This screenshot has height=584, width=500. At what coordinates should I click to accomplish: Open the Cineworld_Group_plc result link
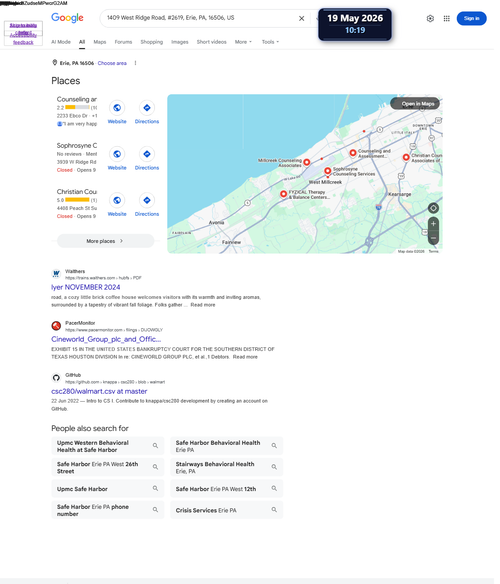tap(106, 339)
